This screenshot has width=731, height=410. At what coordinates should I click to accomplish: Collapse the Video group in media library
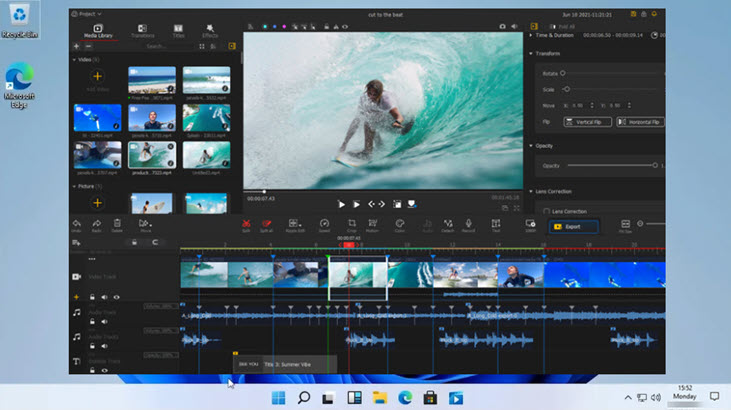(x=74, y=59)
